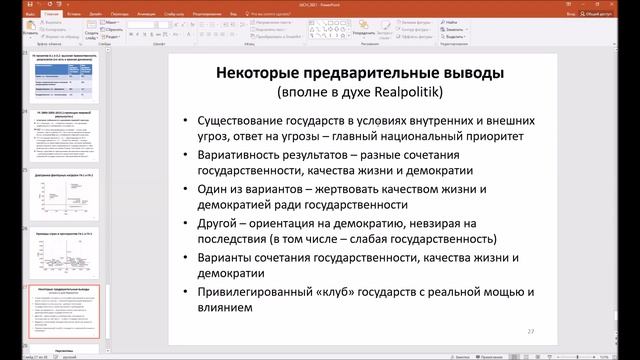Click the Font Color button

[x=189, y=35]
